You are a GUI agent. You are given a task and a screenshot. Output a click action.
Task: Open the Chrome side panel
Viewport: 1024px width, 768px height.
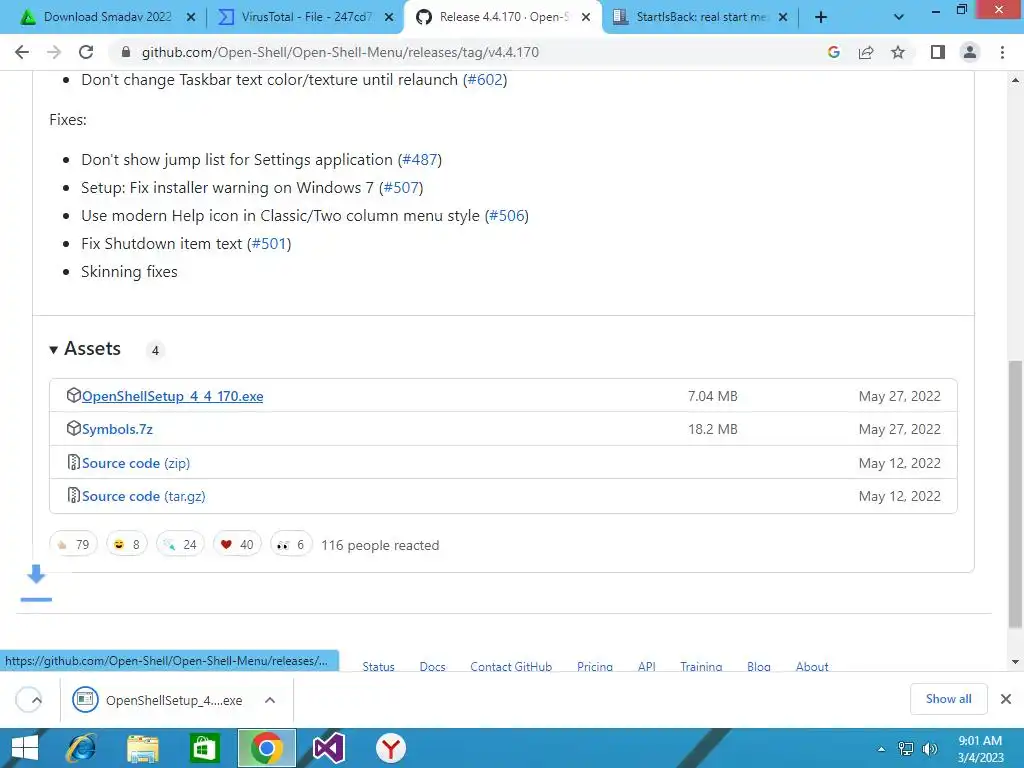point(938,52)
